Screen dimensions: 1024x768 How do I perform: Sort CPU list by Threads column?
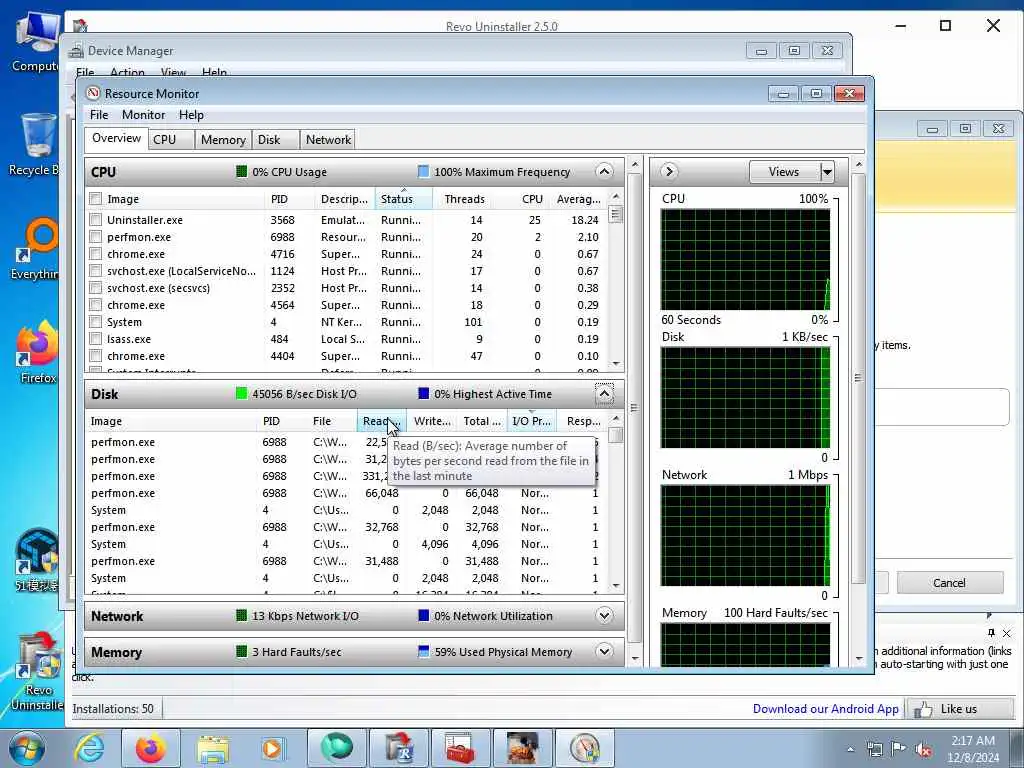(464, 199)
